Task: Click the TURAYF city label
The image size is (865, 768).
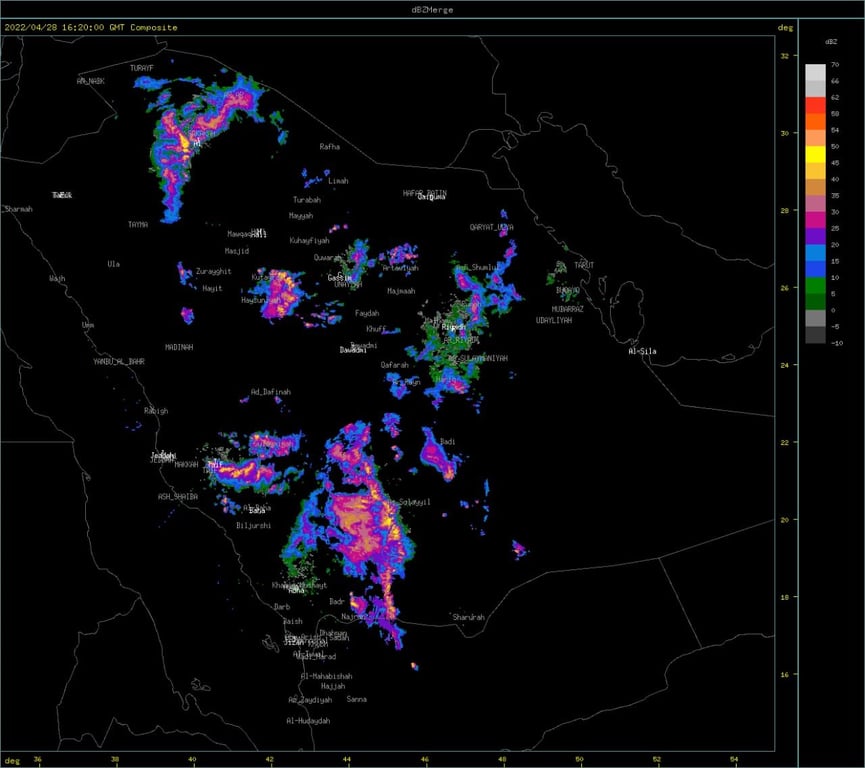Action: (x=142, y=68)
